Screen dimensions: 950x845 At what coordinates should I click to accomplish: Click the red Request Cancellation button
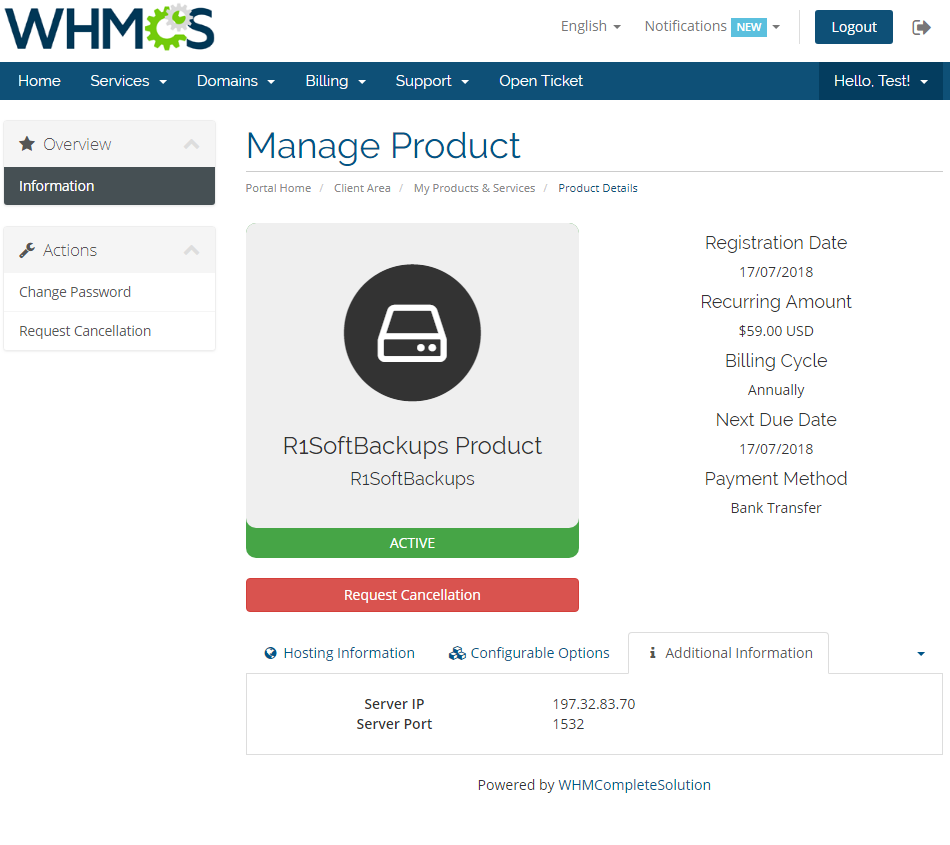pos(412,595)
